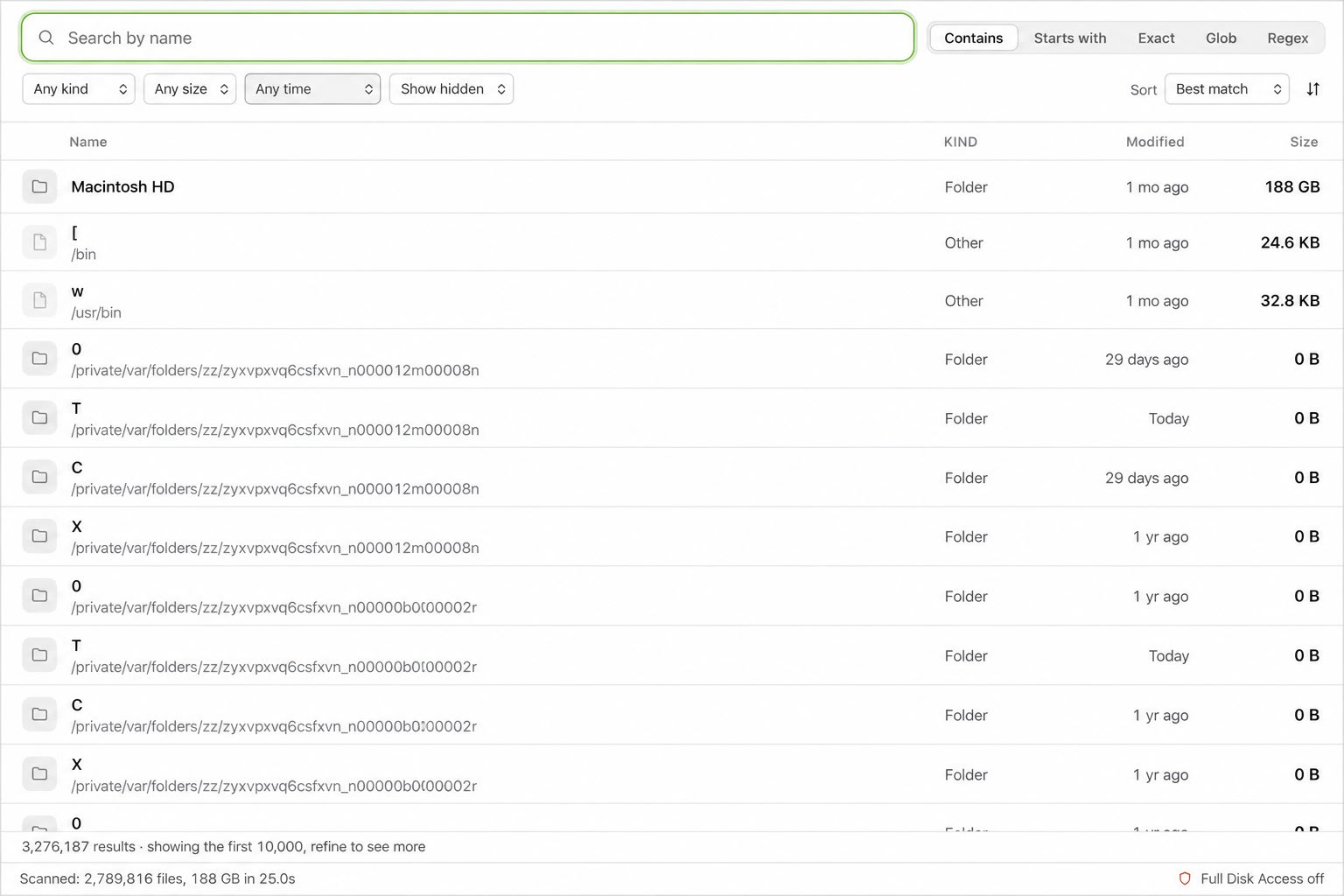Screen dimensions: 1344x896
Task: Click folder icon of "T" in path ending 00002r
Action: (x=39, y=655)
